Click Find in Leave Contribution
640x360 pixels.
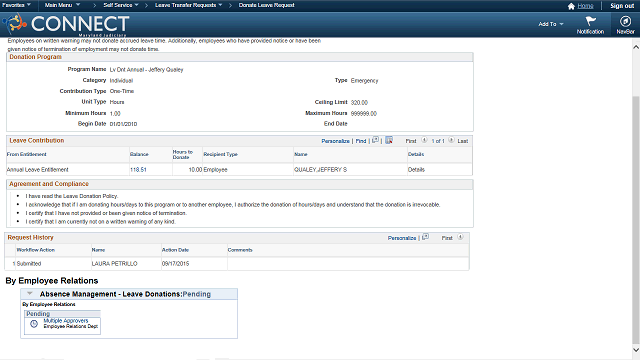(x=361, y=141)
